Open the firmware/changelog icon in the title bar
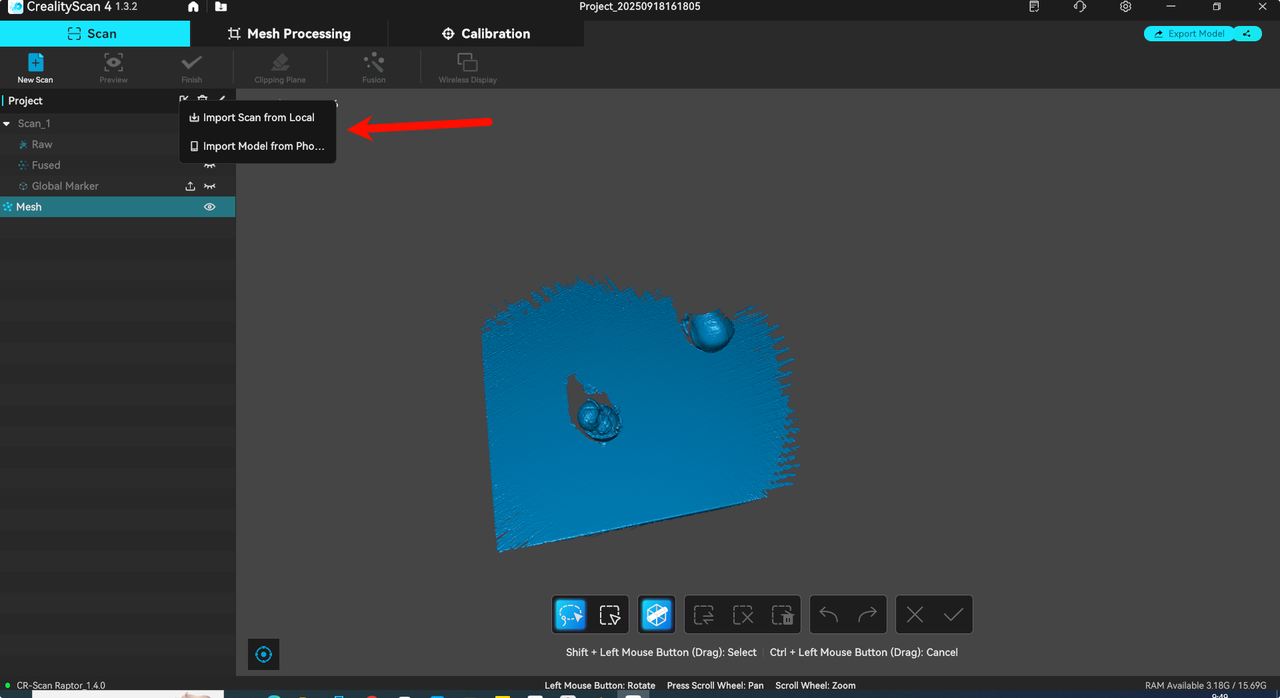 1035,7
